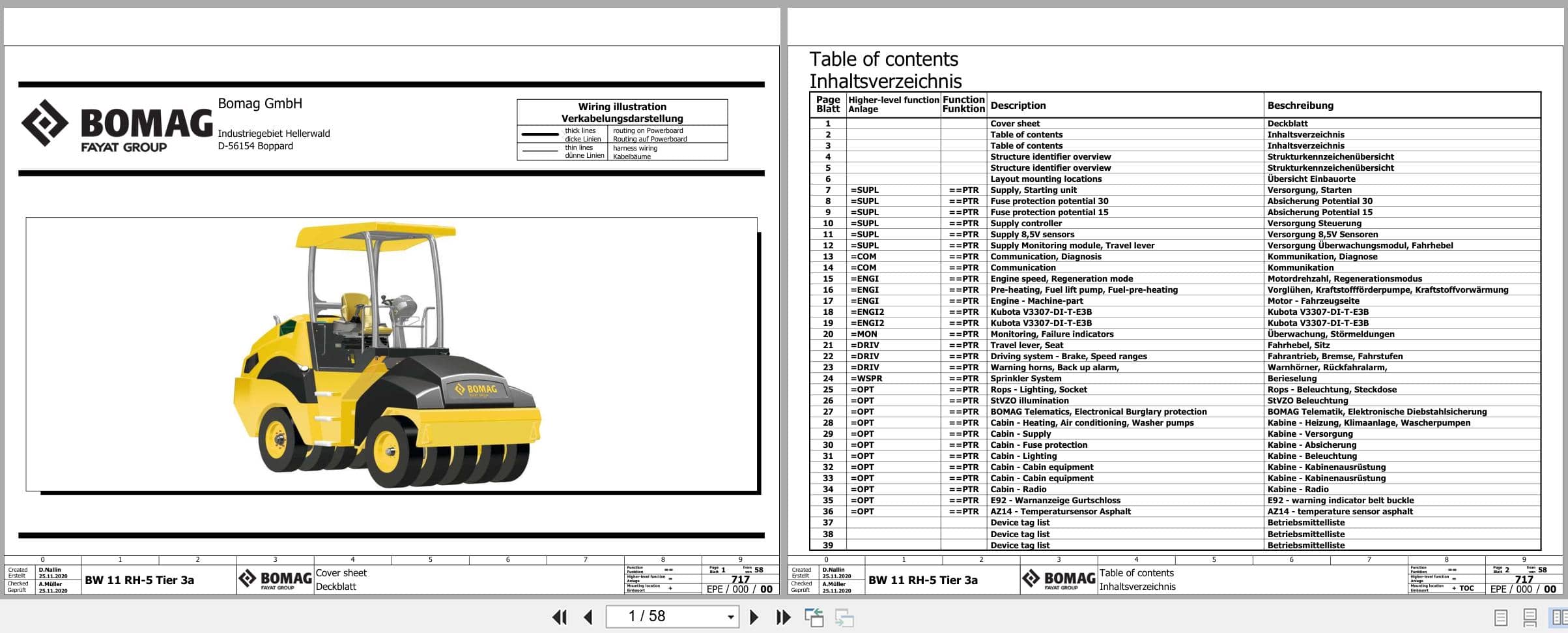Click 'Monitoring, Failure indicators' entry
The height and width of the screenshot is (633, 1568).
(x=1051, y=334)
